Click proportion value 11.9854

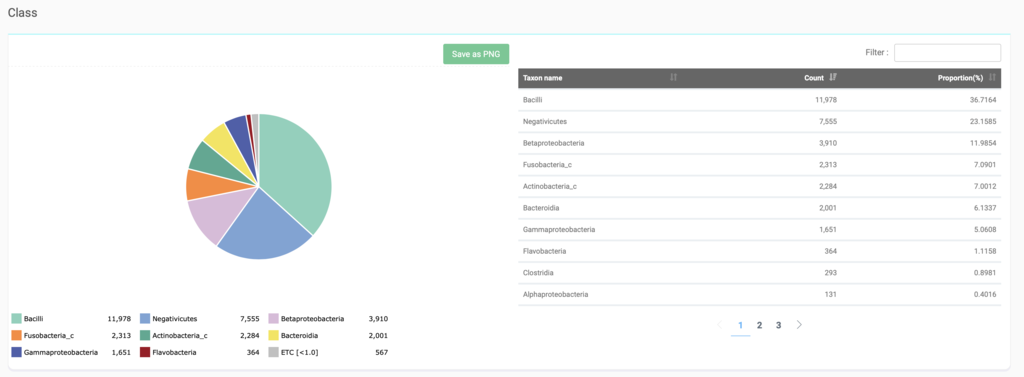[x=983, y=142]
